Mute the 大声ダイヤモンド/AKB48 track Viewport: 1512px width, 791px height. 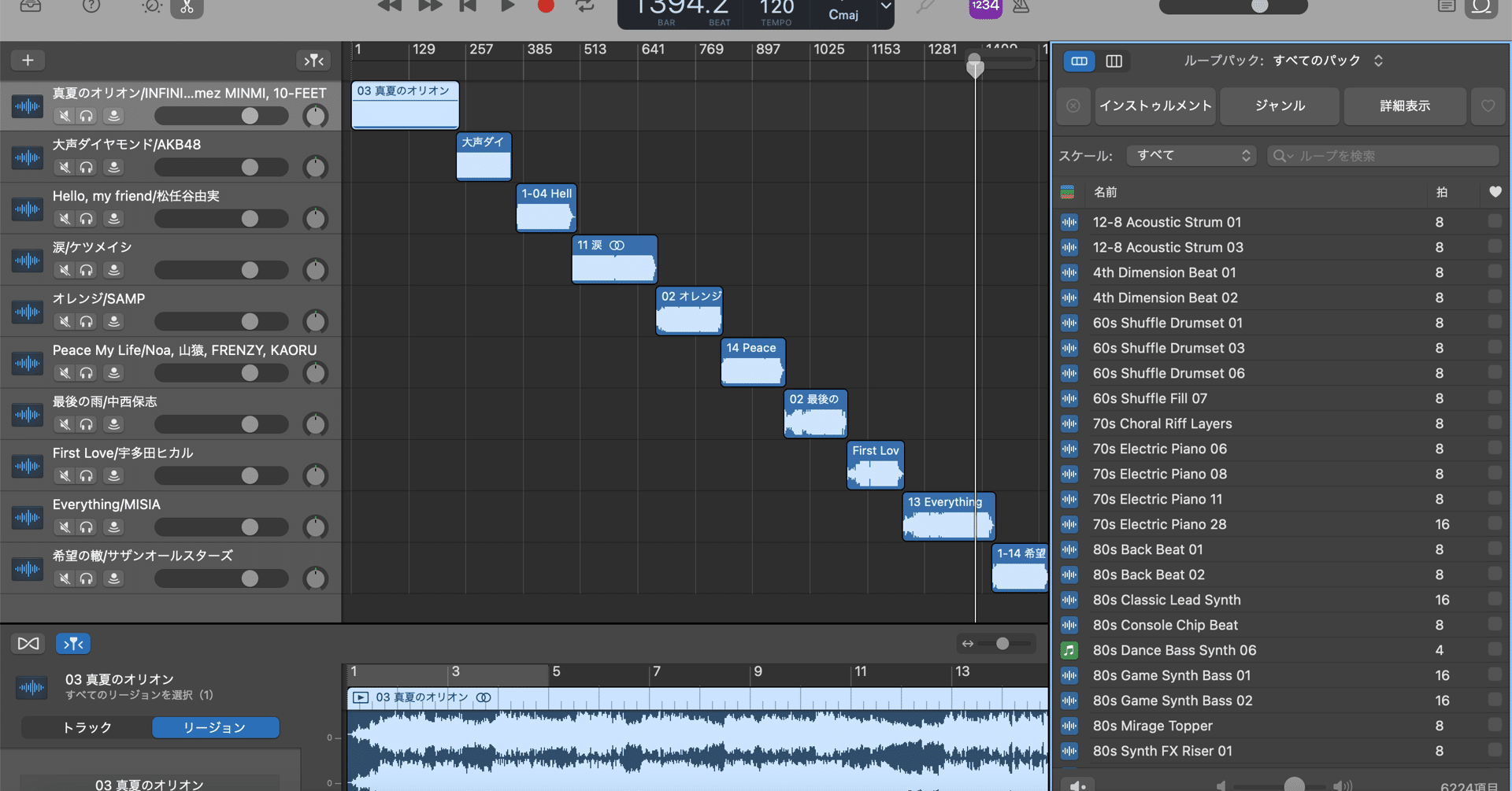(x=65, y=167)
